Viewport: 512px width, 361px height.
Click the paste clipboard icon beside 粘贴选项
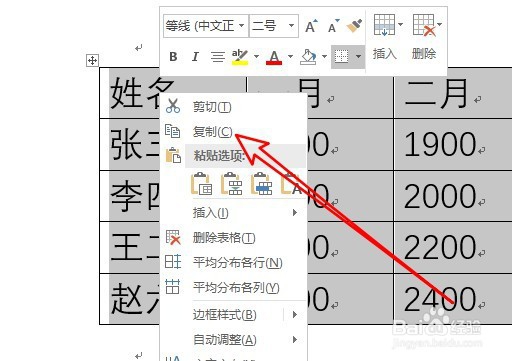tap(173, 155)
